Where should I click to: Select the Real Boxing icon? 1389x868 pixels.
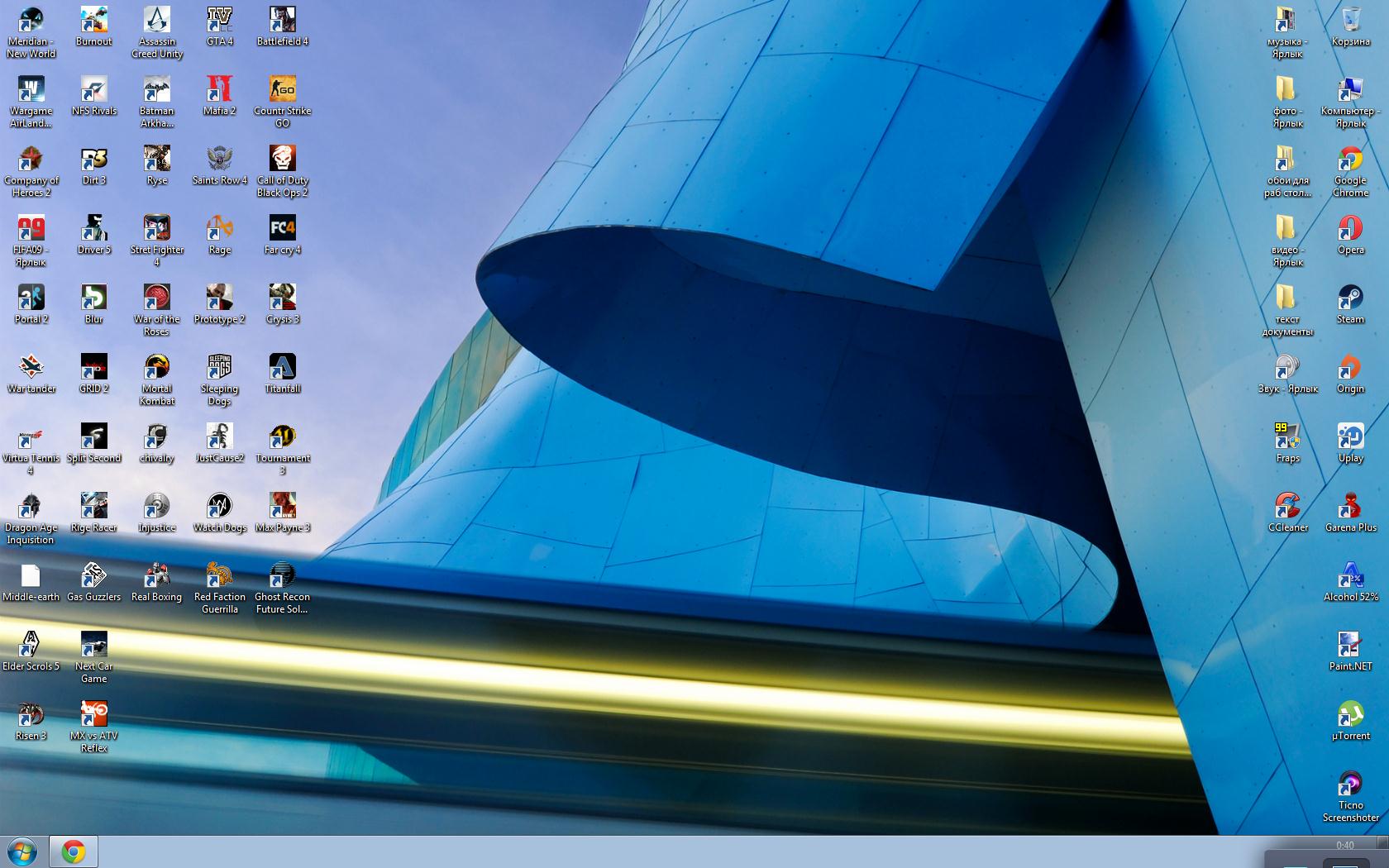click(x=157, y=582)
